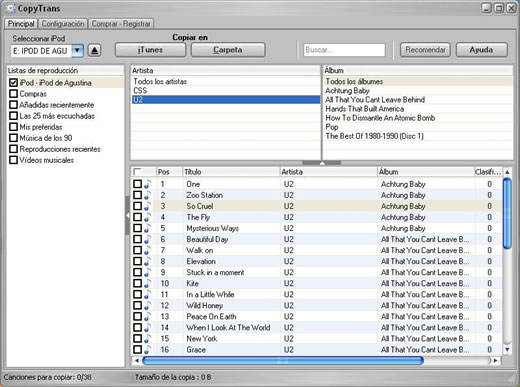Select All That You Cant Leave Behind album
This screenshot has width=520, height=387.
418,99
